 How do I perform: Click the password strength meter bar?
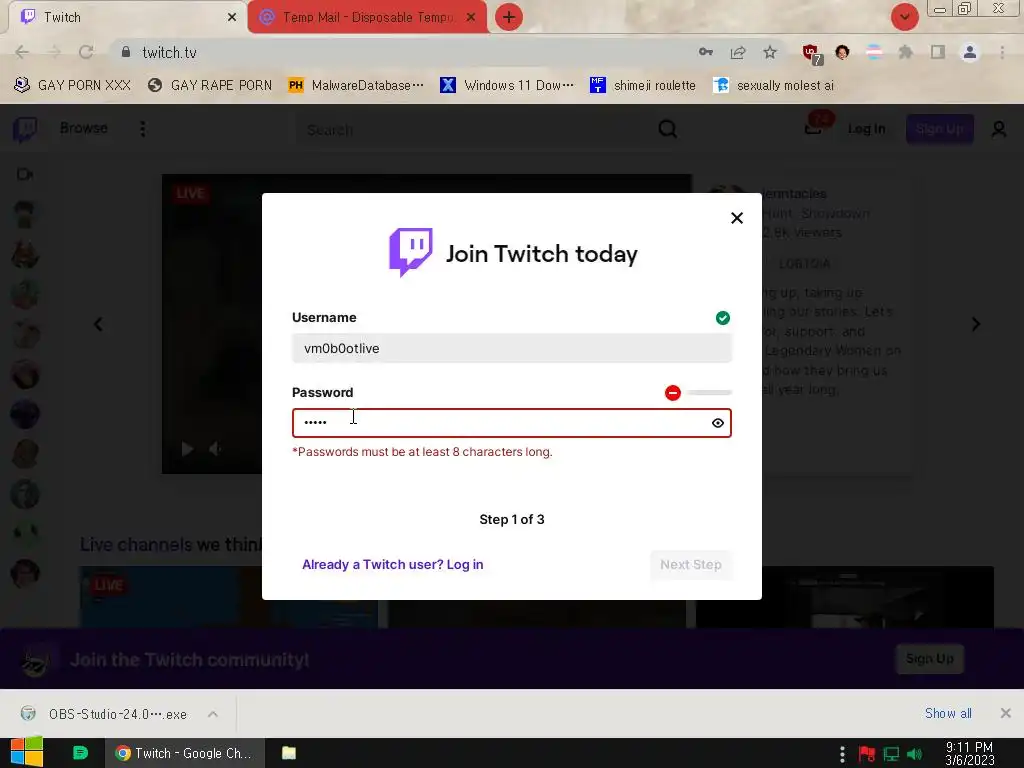709,392
